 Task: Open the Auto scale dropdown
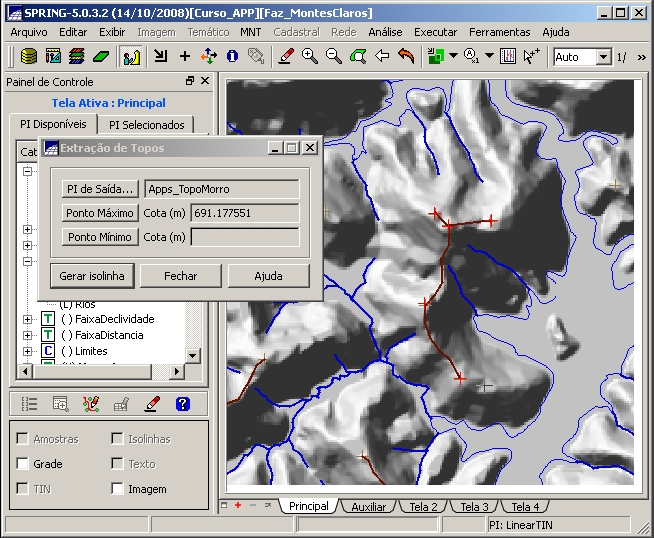coord(603,57)
